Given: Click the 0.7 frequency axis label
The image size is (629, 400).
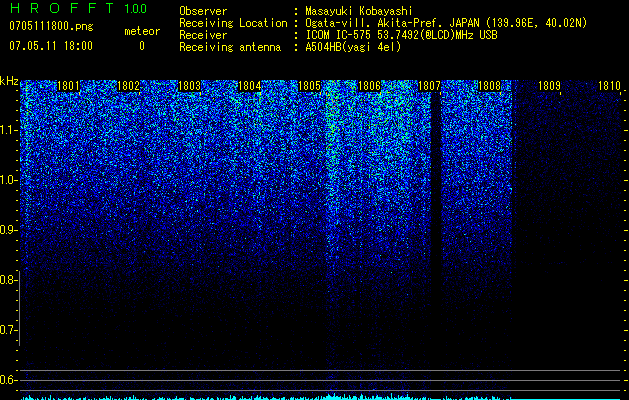Looking at the screenshot, I should point(9,330).
